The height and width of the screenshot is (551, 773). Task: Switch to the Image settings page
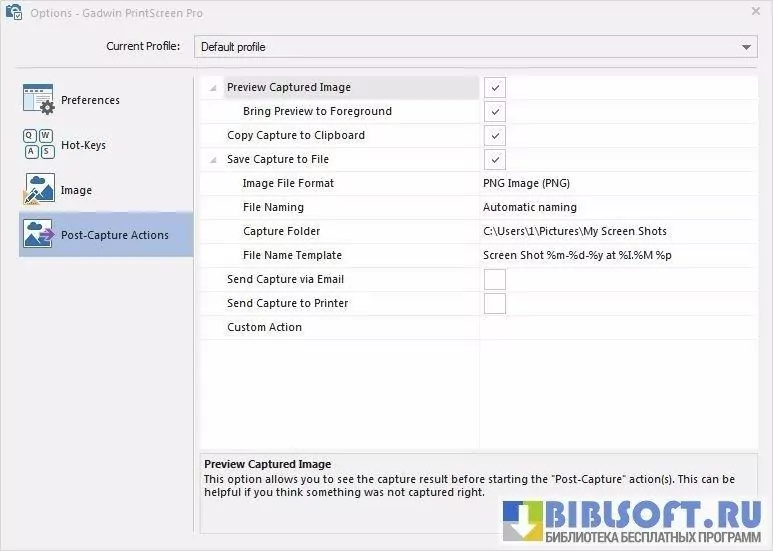(x=76, y=190)
